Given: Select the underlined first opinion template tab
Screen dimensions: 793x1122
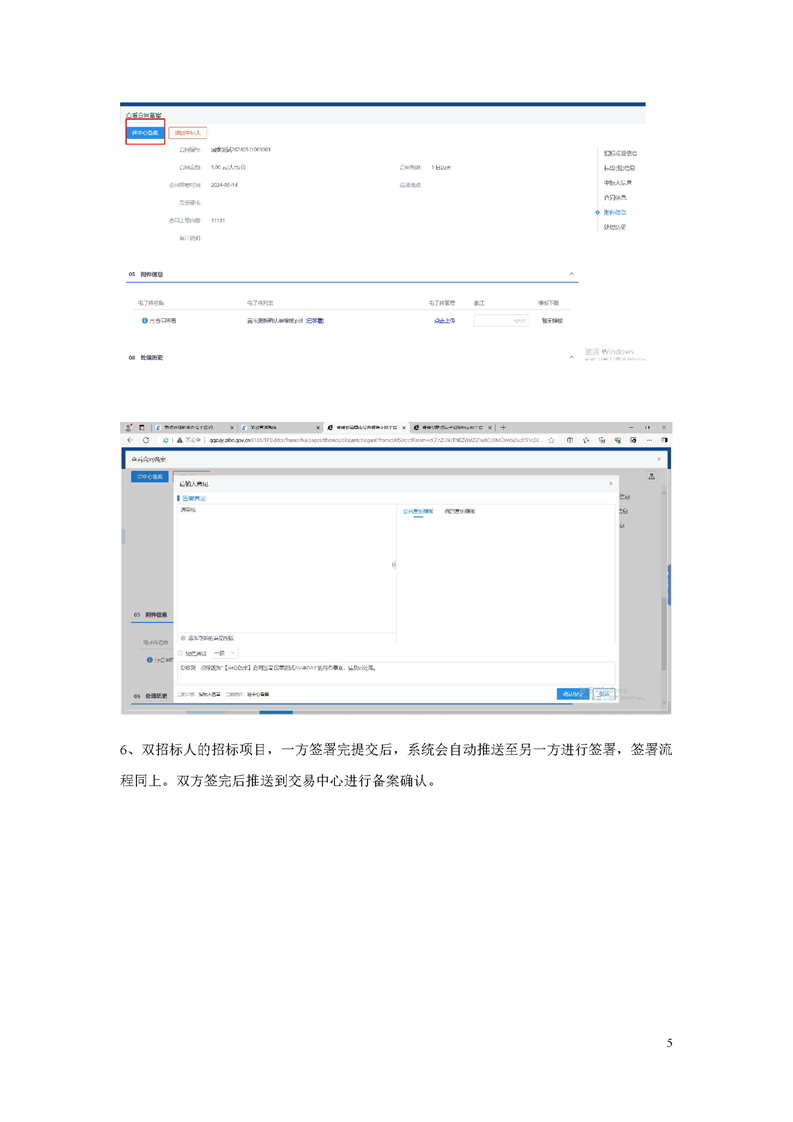Looking at the screenshot, I should click(x=418, y=511).
